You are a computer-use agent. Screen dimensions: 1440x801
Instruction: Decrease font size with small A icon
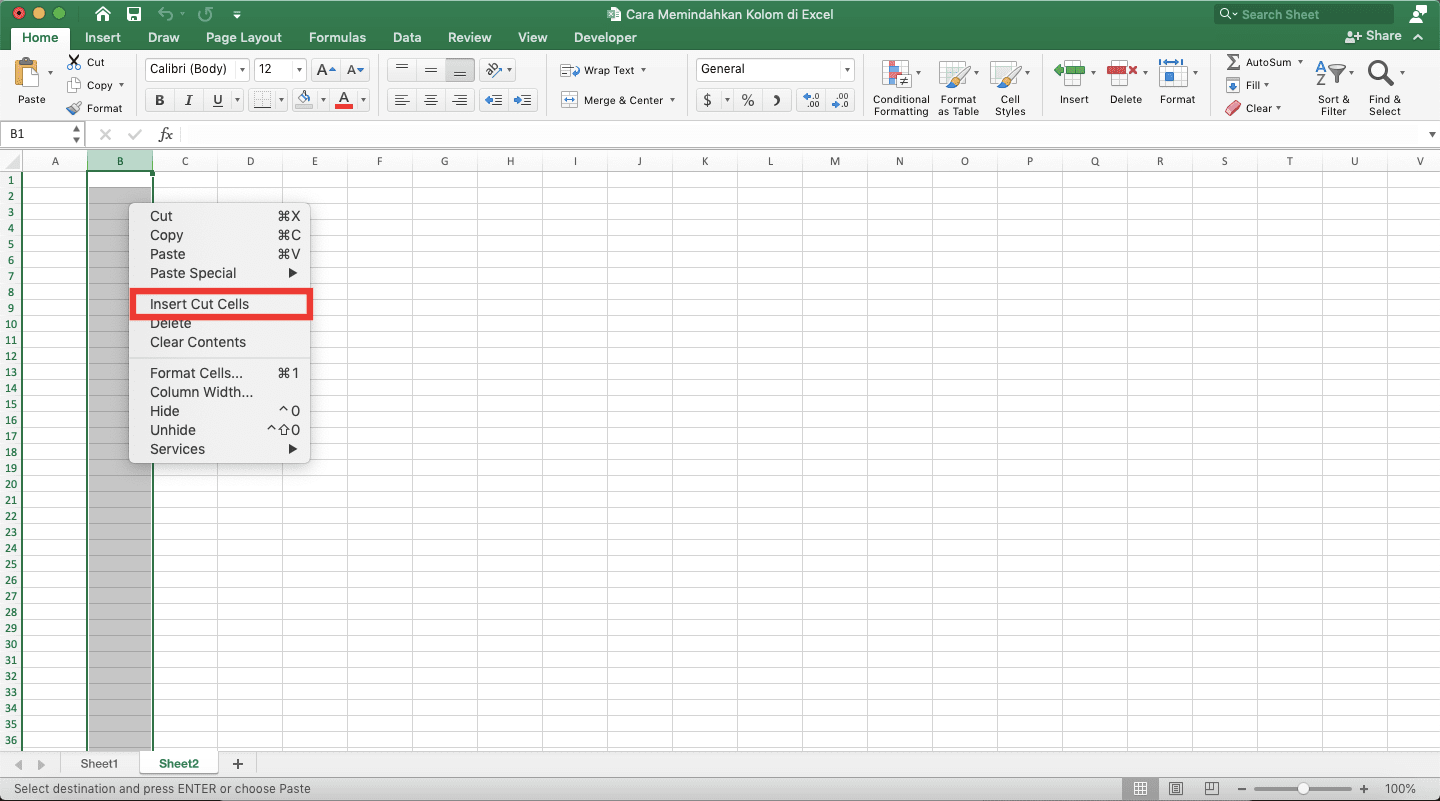(x=355, y=70)
